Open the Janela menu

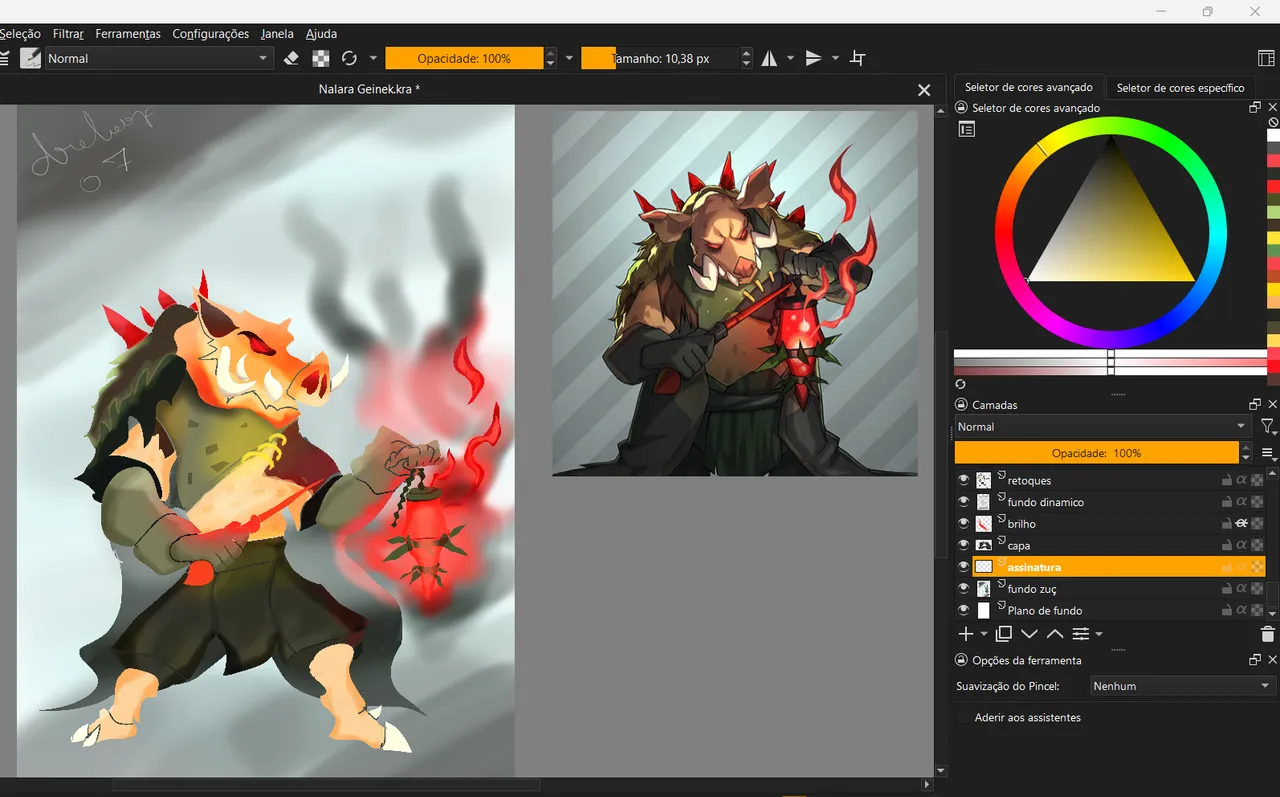point(277,34)
